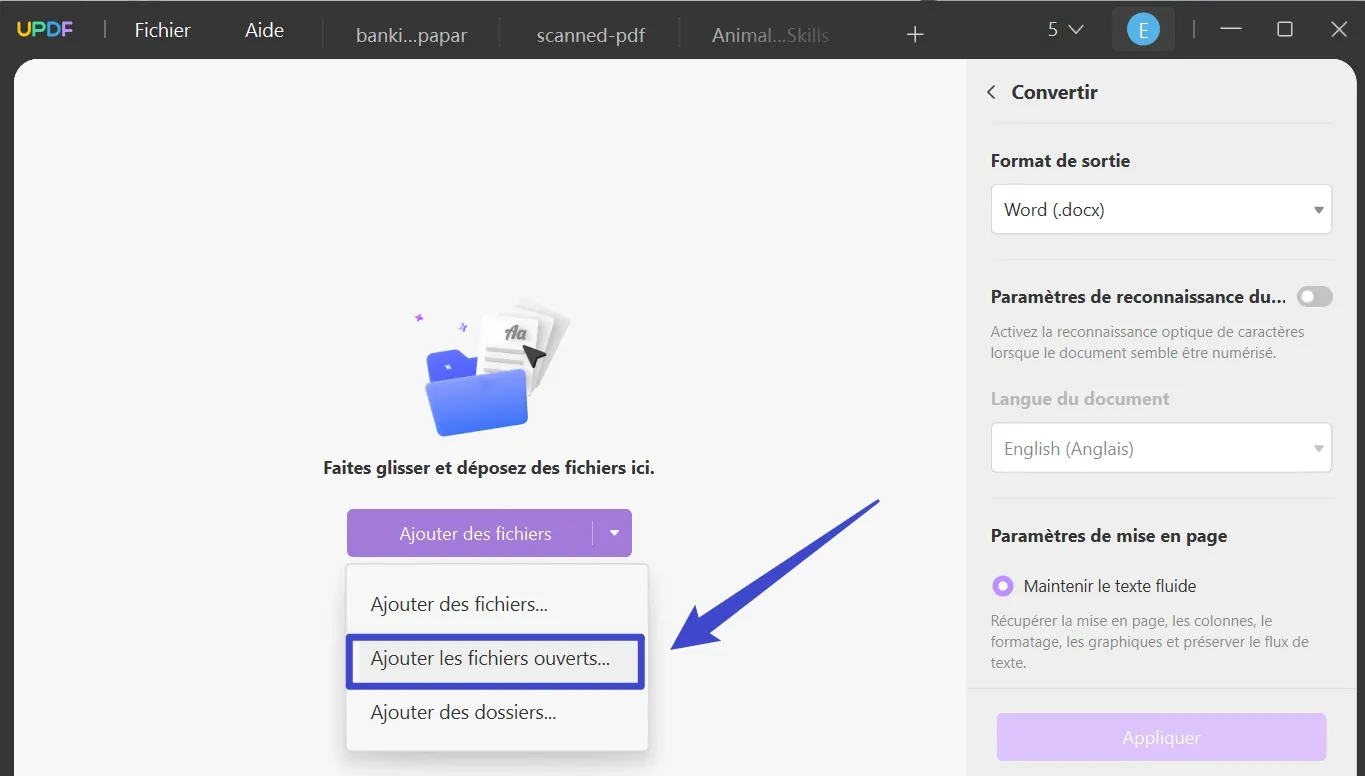Click the Appliquer button

(1159, 737)
